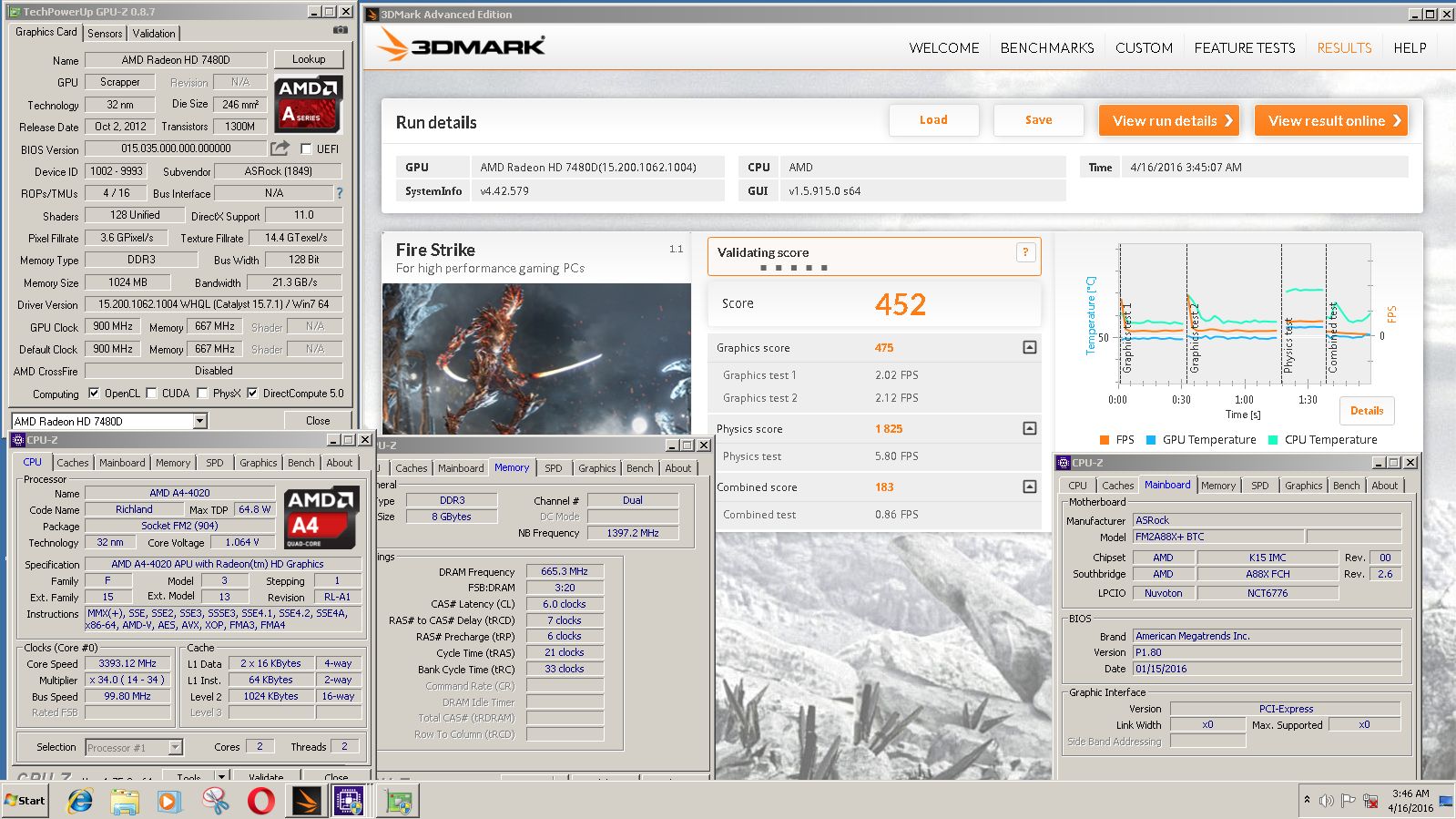This screenshot has height=819, width=1456.
Task: Open the 3DMark WELCOME menu
Action: (x=944, y=47)
